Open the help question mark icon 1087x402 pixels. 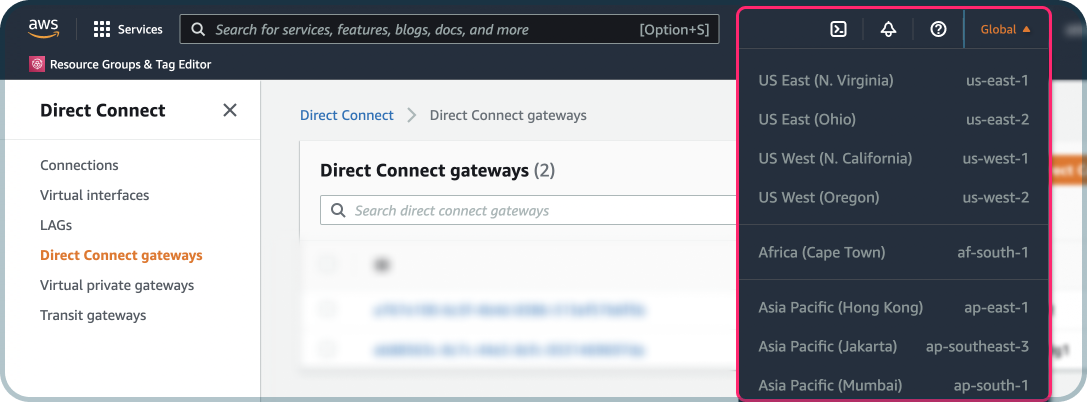coord(938,29)
